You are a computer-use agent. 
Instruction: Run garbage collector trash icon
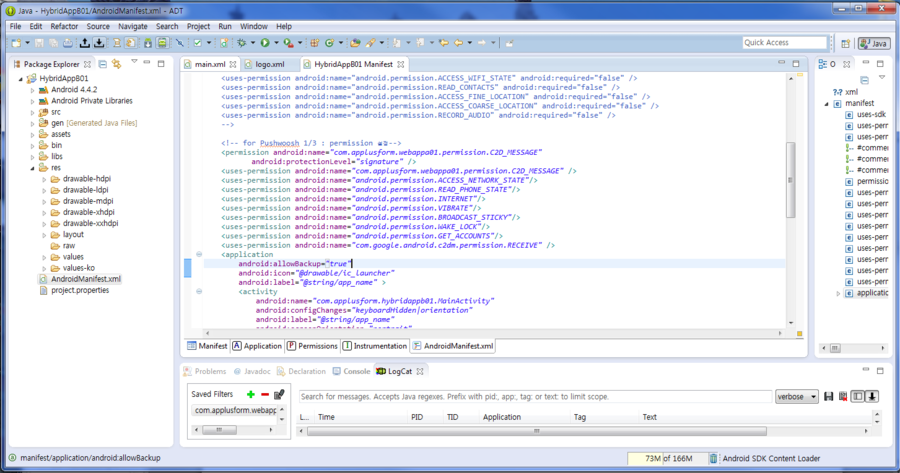pos(713,458)
